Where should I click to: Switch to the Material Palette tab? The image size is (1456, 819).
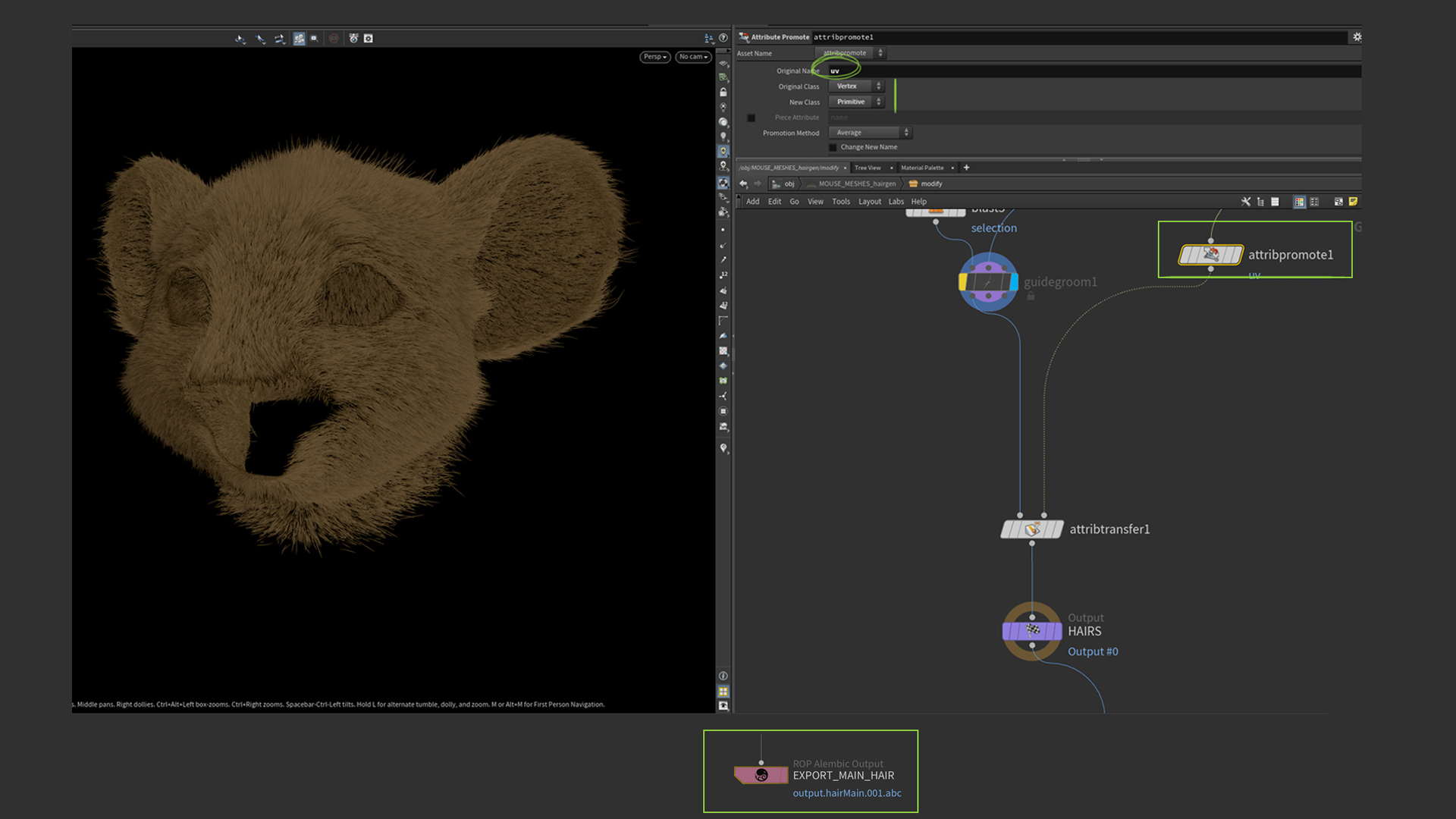click(x=922, y=168)
